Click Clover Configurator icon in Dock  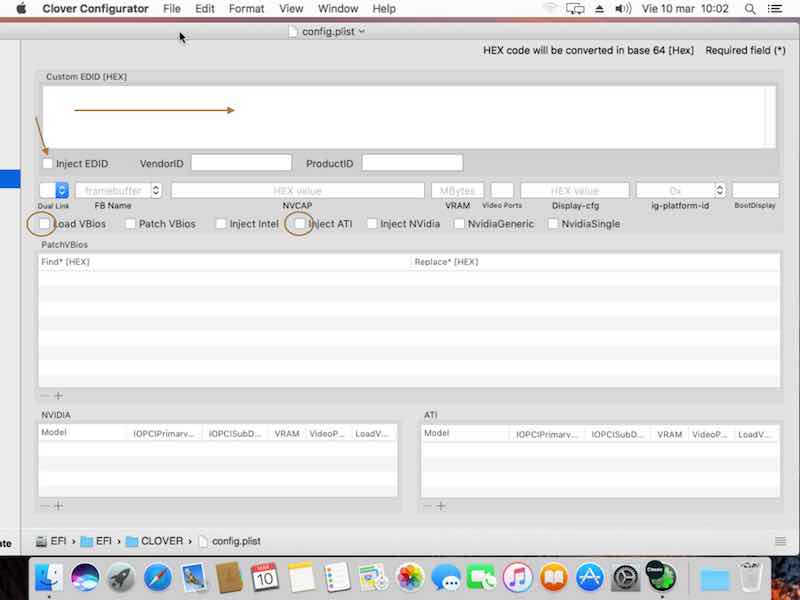[662, 576]
